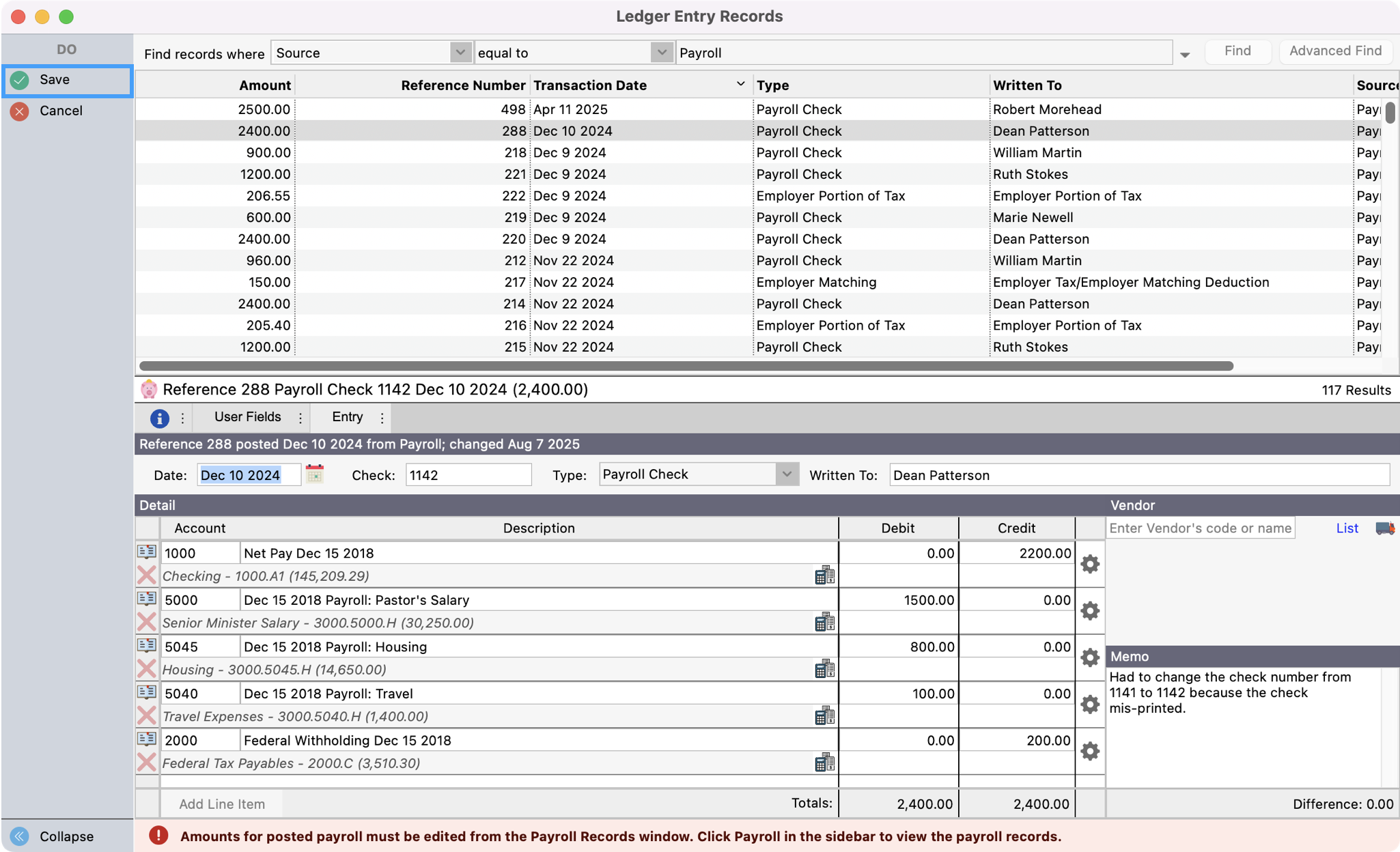Switch to the User Fields tab
Viewport: 1400px width, 852px height.
click(247, 416)
